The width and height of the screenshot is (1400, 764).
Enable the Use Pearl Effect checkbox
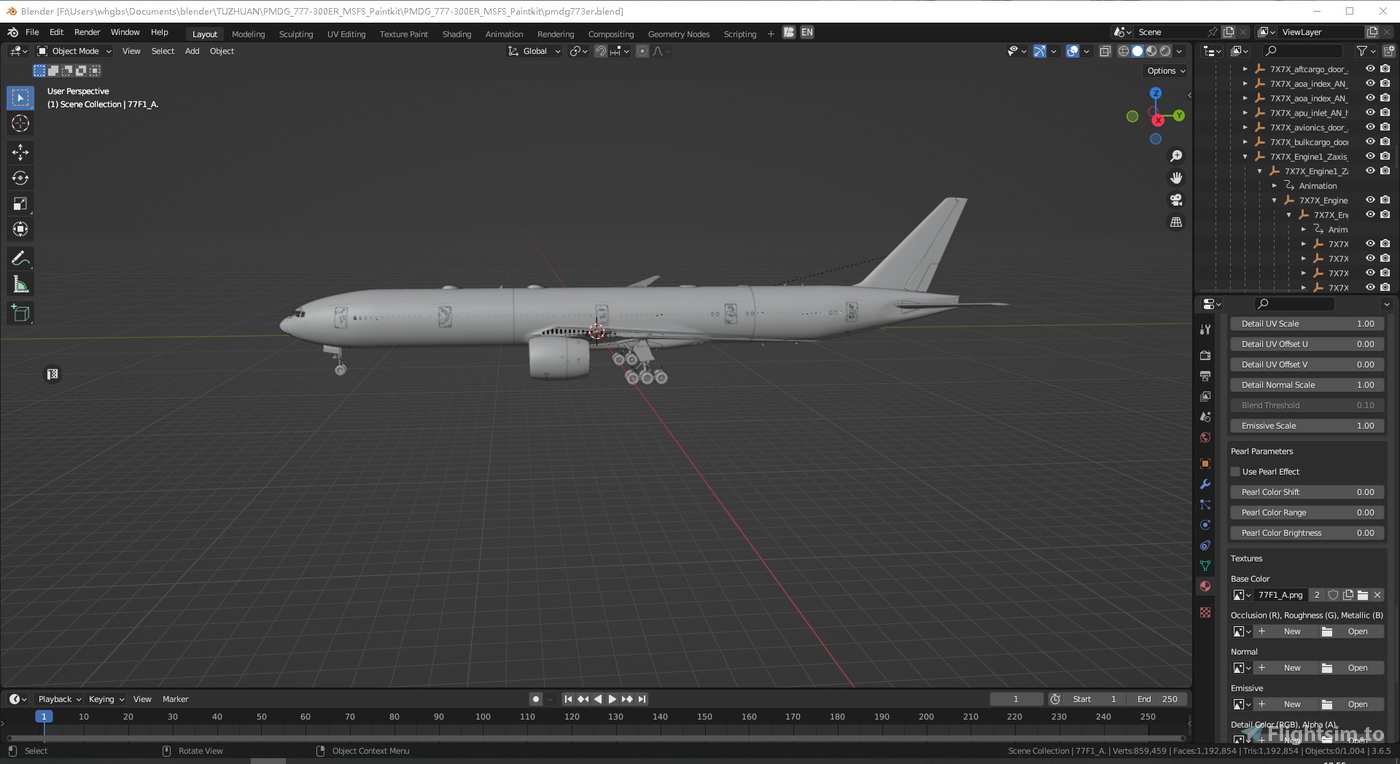pos(1234,471)
